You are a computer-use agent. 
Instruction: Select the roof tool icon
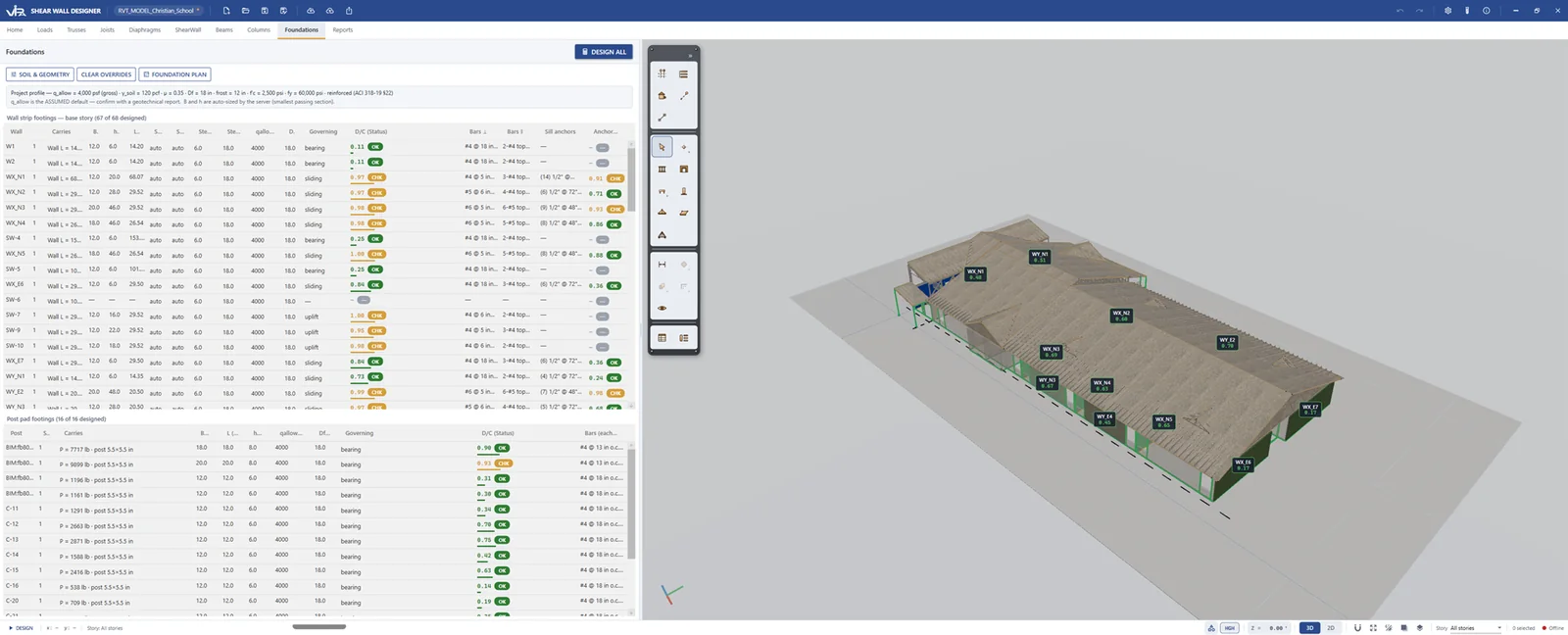(x=662, y=213)
